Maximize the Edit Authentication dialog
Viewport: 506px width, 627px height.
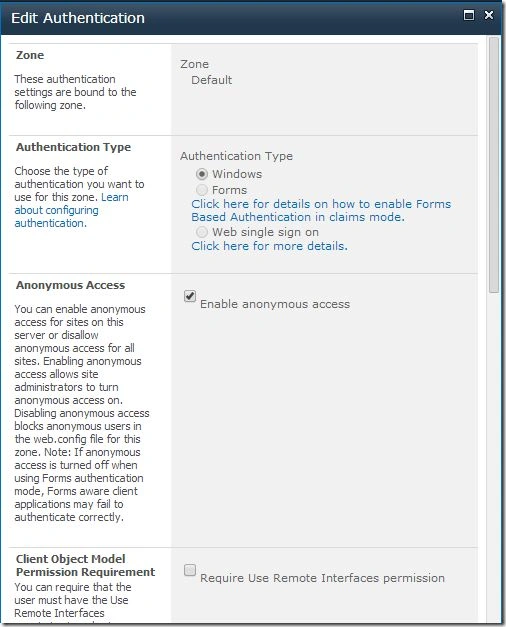click(468, 15)
